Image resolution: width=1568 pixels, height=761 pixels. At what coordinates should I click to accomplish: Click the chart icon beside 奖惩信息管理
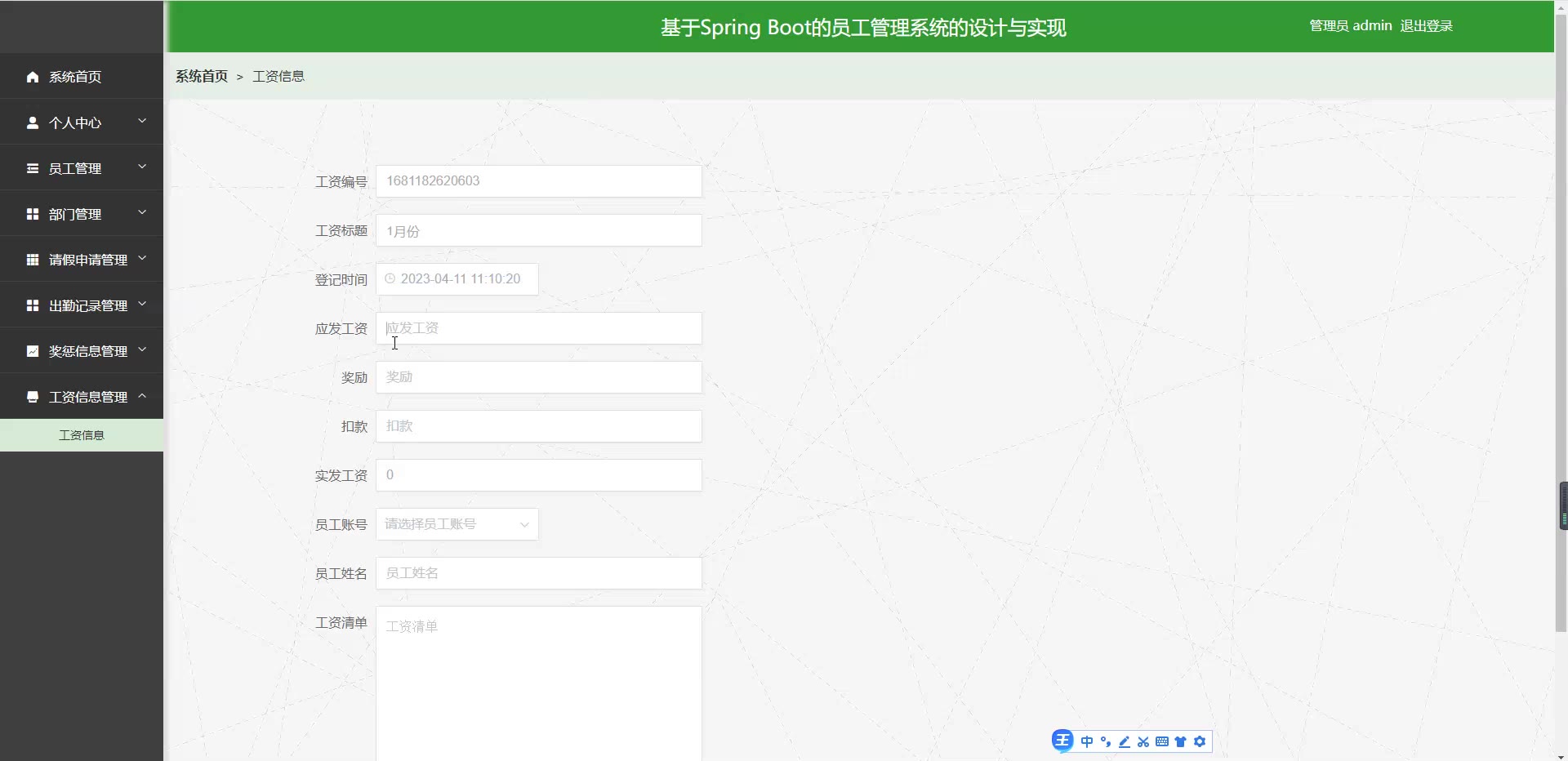33,351
